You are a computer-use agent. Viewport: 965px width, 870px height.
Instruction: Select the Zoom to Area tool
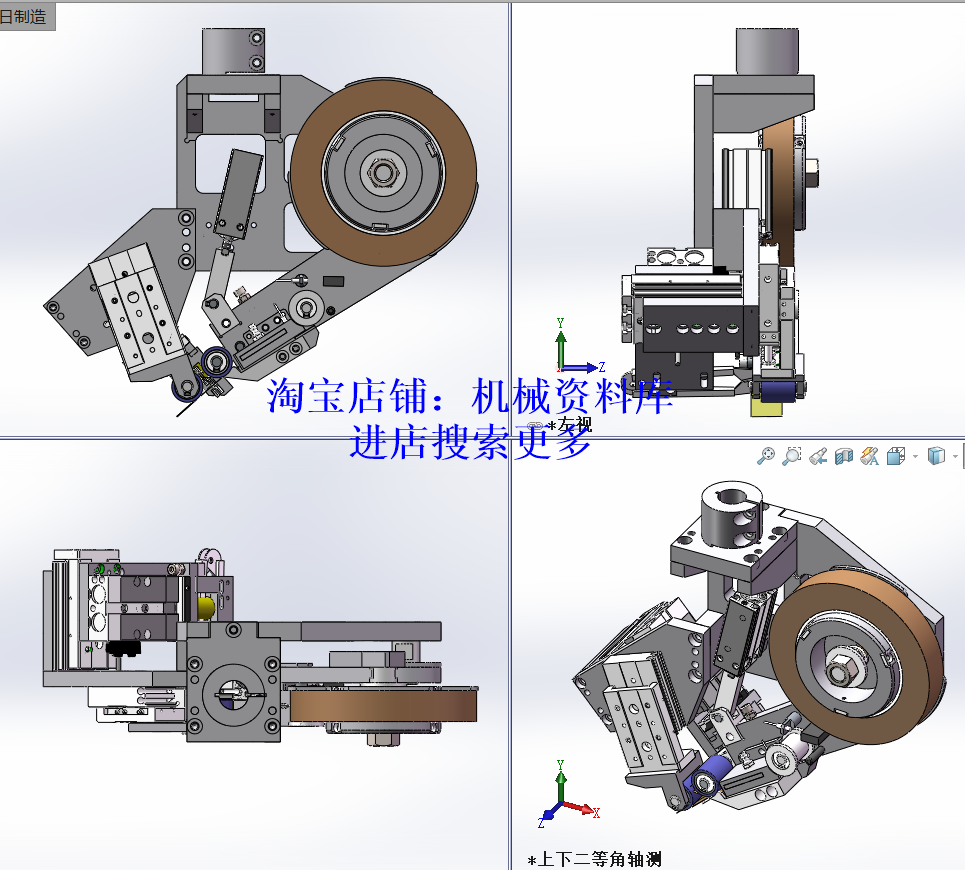[791, 456]
